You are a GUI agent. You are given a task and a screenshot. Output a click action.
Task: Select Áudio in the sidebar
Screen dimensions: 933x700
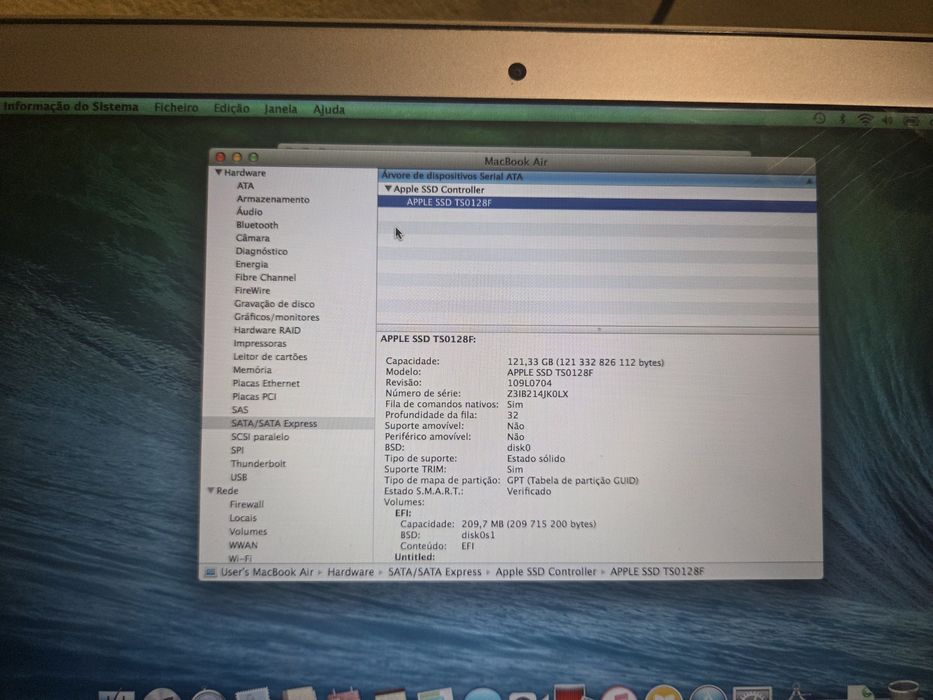[249, 212]
